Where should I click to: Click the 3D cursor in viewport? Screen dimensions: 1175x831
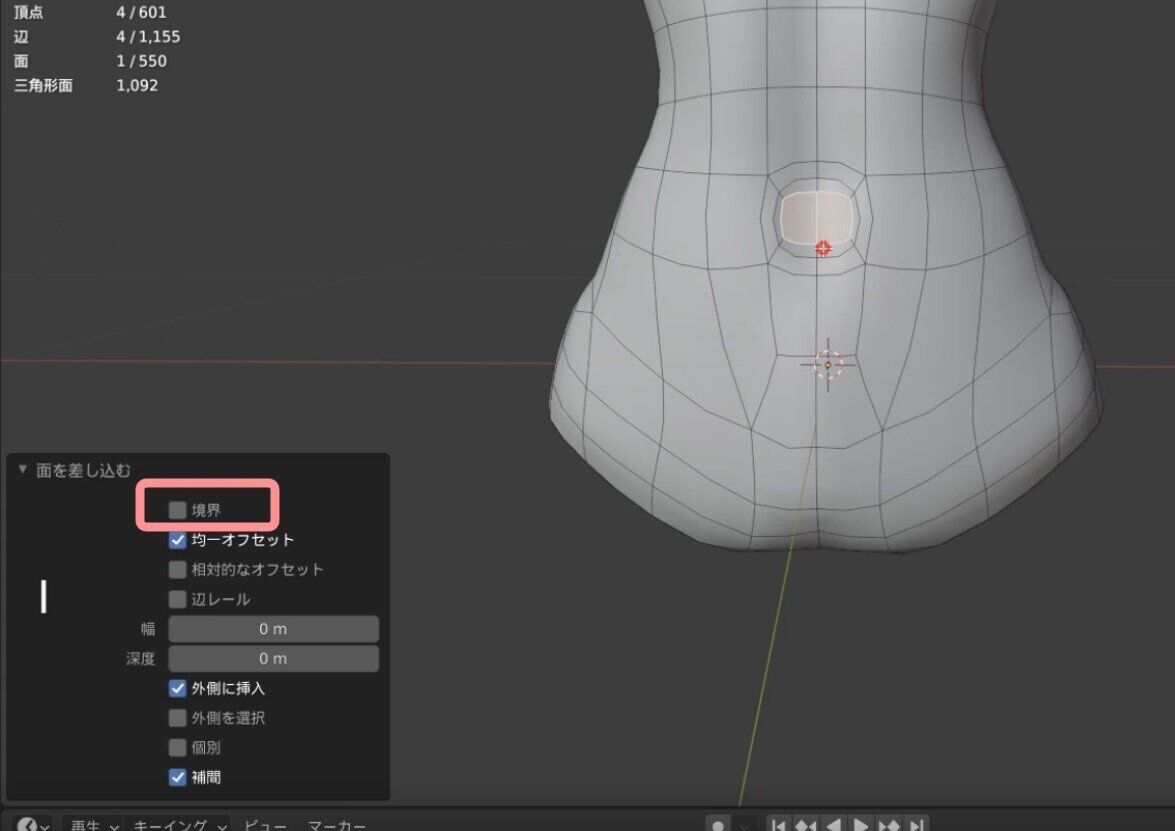(x=828, y=365)
